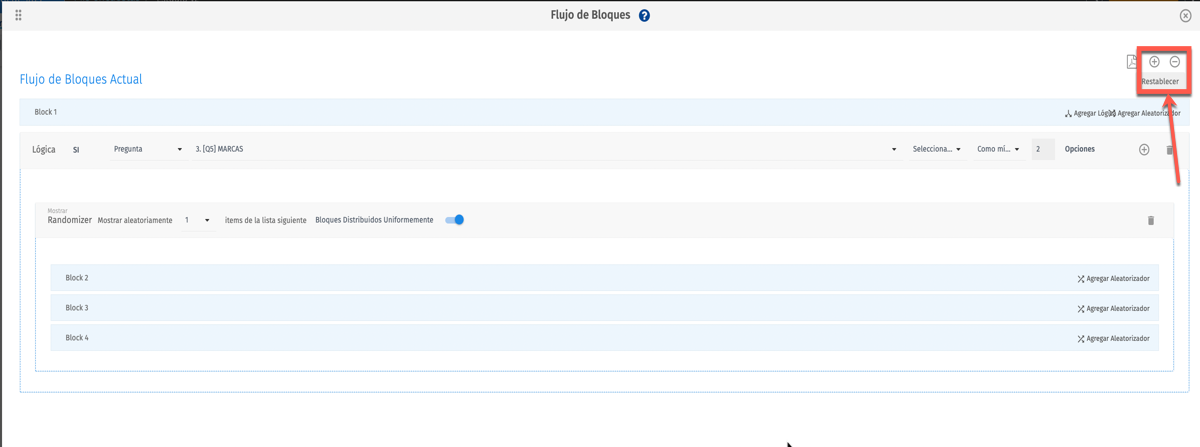Open the 3. [Q5] MARCAS question dropdown
Viewport: 1200px width, 447px height.
tap(546, 149)
